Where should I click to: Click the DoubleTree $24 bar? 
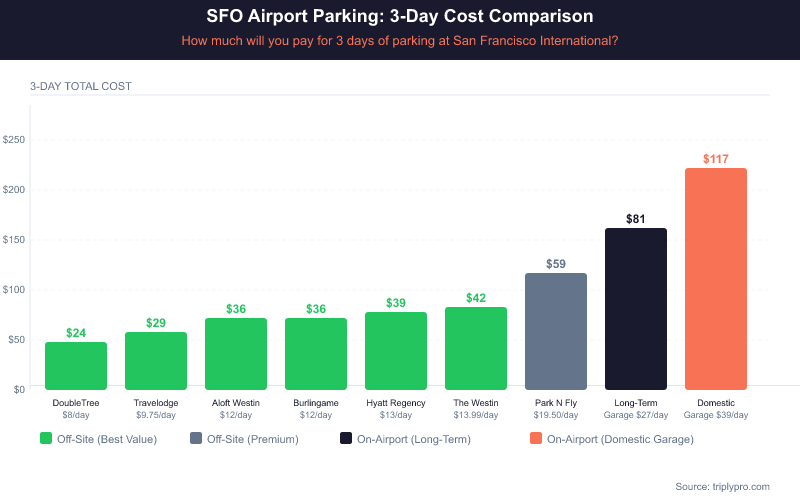76,366
